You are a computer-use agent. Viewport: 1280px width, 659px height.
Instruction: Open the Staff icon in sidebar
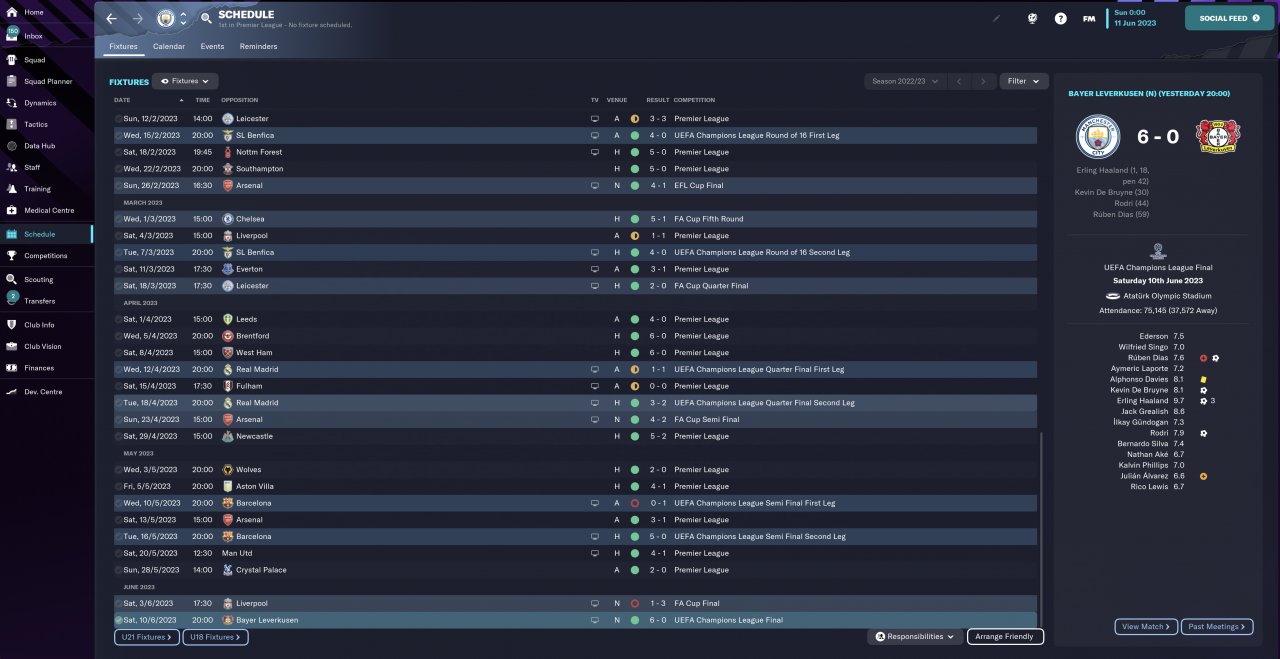pyautogui.click(x=12, y=167)
